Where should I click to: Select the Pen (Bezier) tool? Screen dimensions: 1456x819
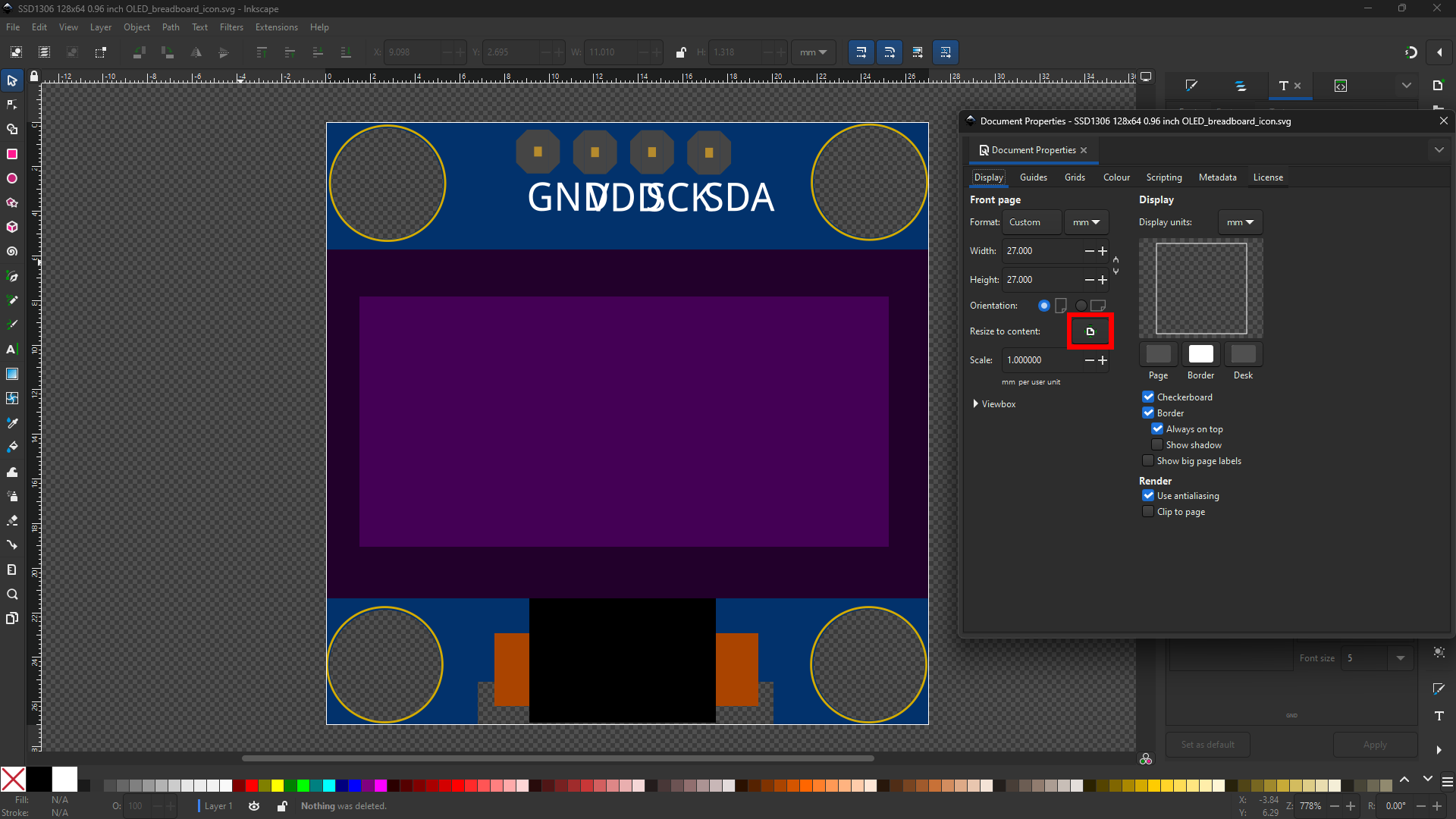tap(12, 276)
